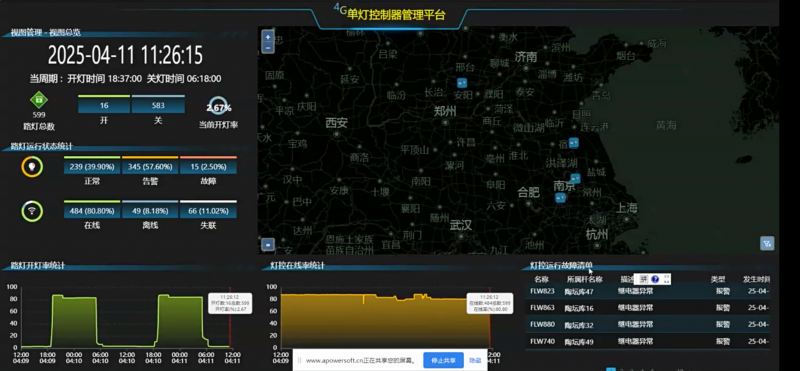The height and width of the screenshot is (371, 800).
Task: Collapse overview map via bottom-left map button
Action: coord(268,244)
